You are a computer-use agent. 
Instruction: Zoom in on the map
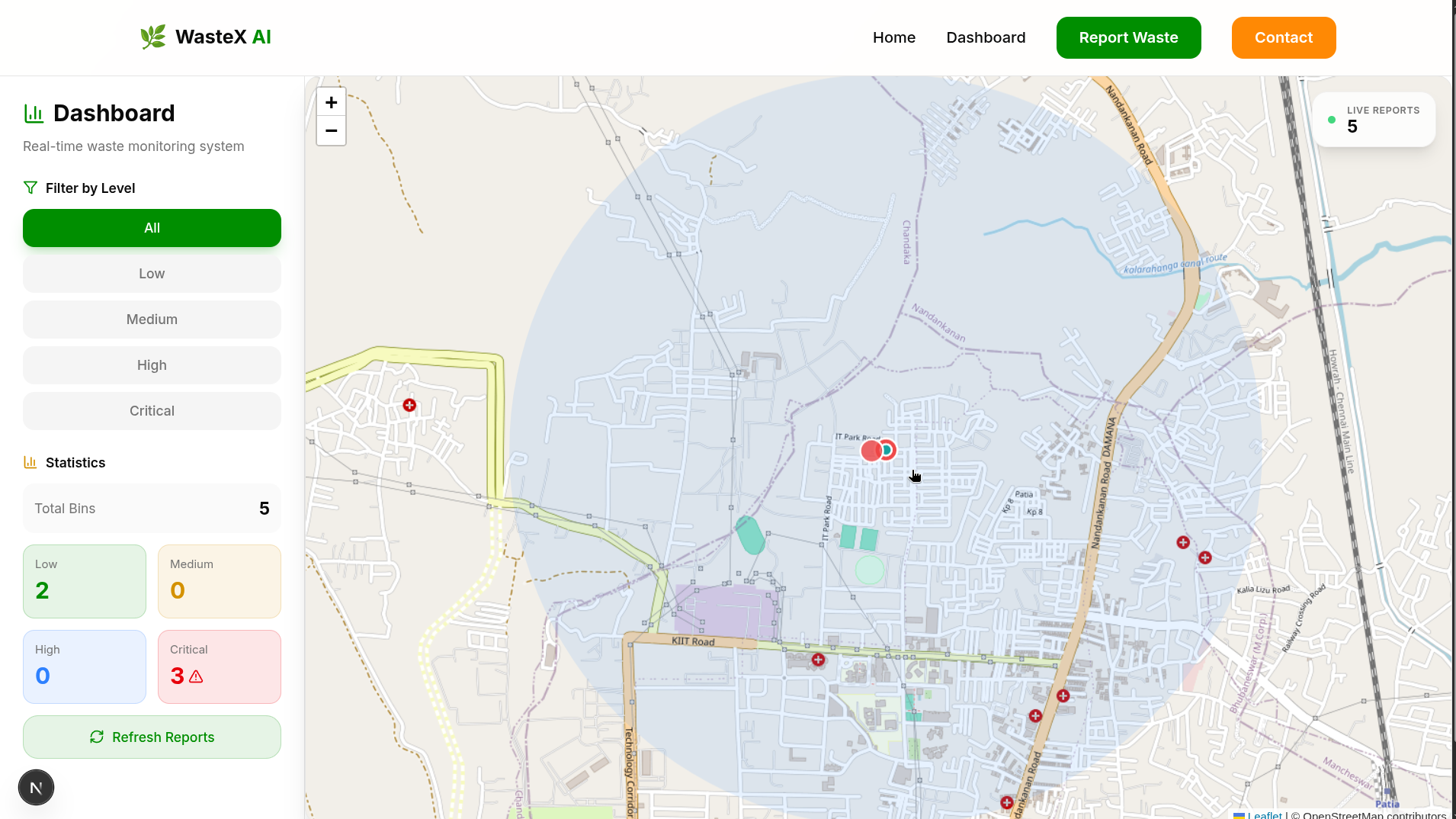click(331, 102)
